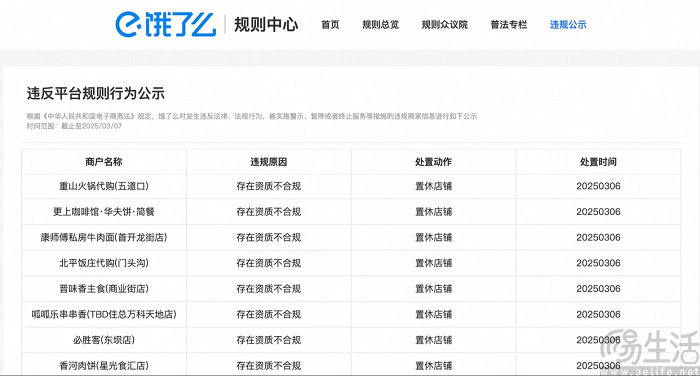Click the 违反平台规则行为公示 heading
700x376 pixels.
click(96, 93)
